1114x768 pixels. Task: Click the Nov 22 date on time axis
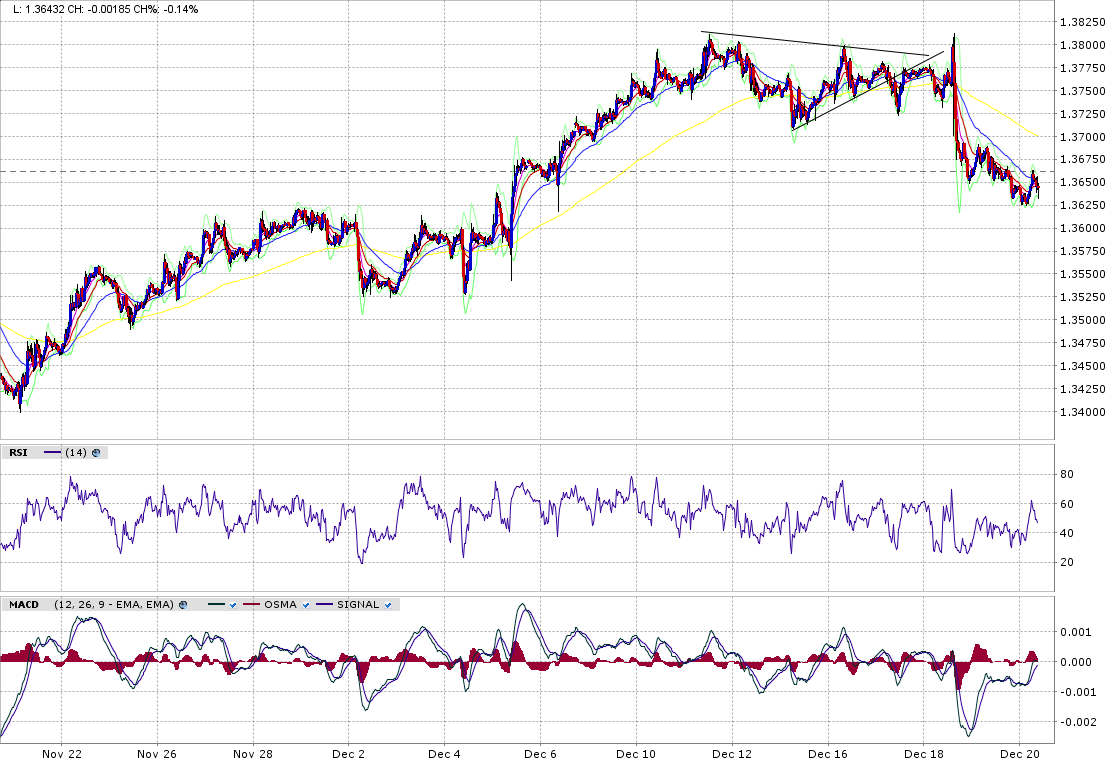click(x=61, y=754)
